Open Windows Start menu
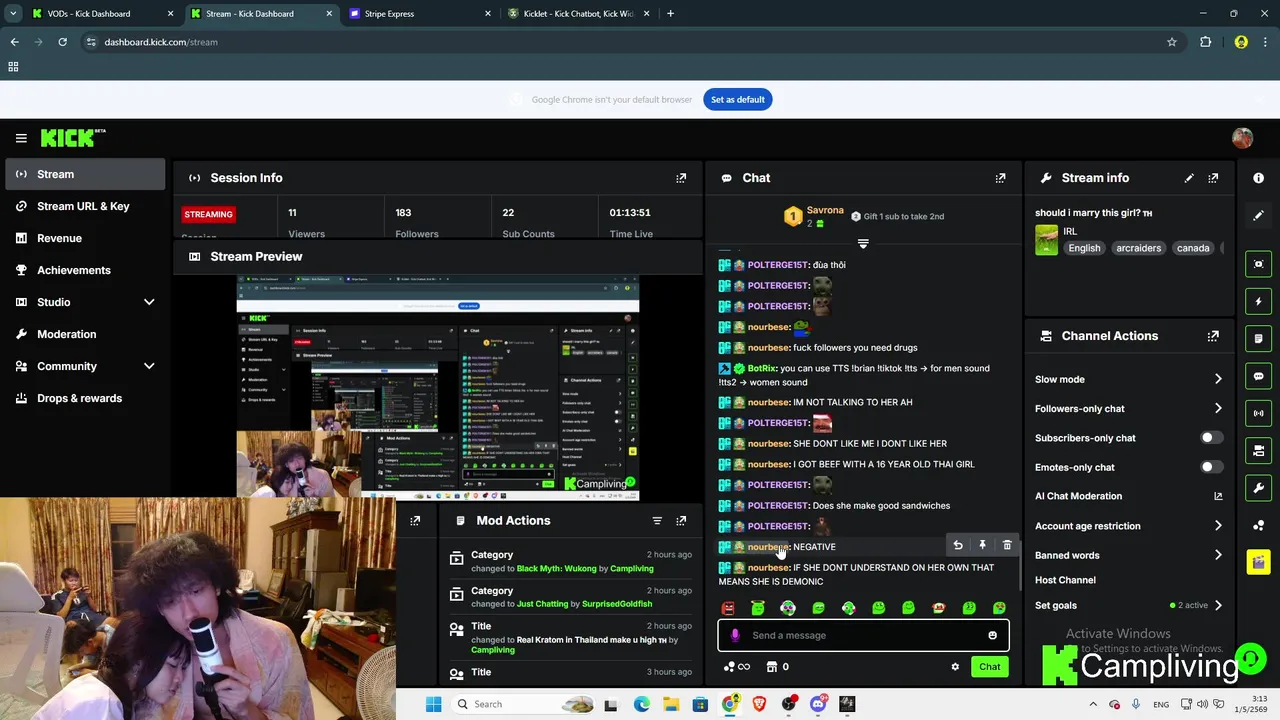The height and width of the screenshot is (720, 1280). tap(433, 704)
